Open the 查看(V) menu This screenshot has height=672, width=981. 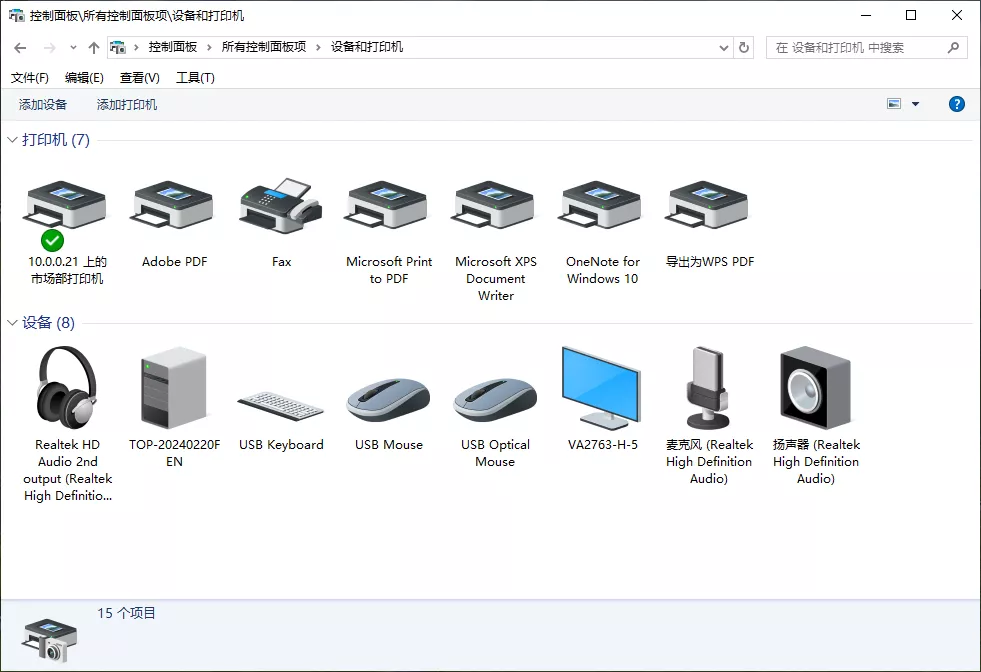pyautogui.click(x=140, y=78)
